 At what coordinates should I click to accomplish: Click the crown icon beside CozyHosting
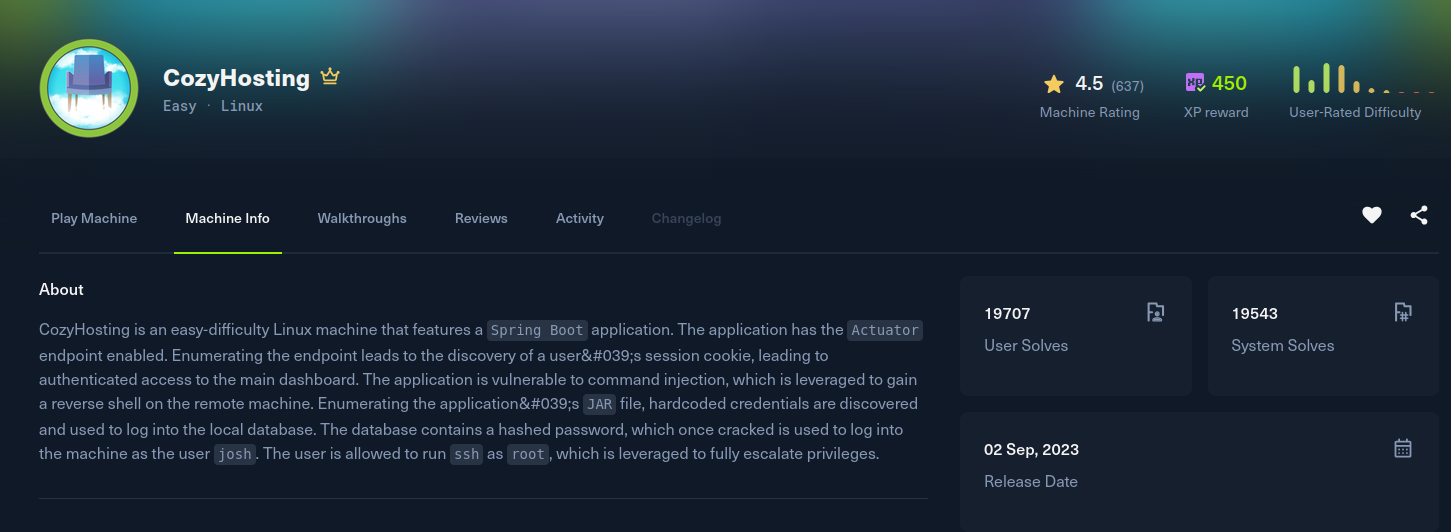point(330,76)
